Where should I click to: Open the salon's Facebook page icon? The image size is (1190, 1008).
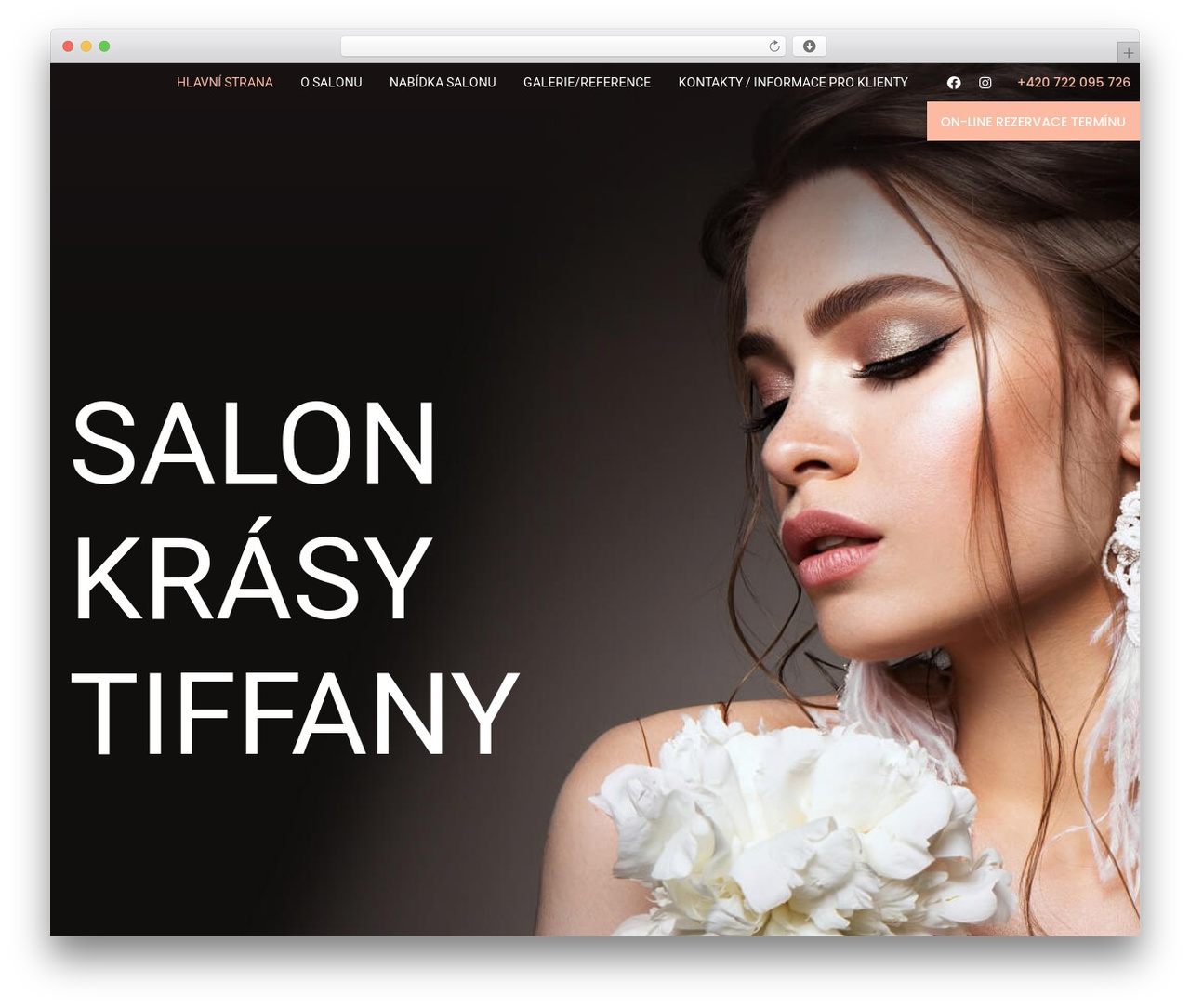pyautogui.click(x=954, y=83)
